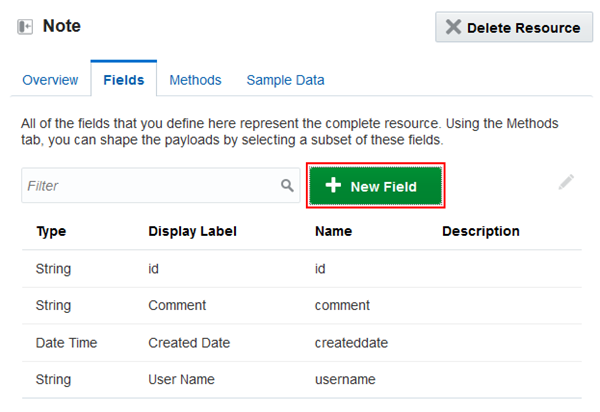Click String type in the Comment row
The image size is (600, 412).
point(53,306)
